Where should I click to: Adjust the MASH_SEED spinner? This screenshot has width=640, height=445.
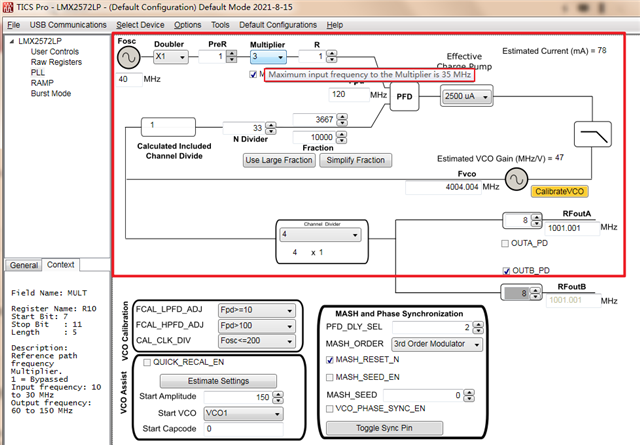tap(469, 396)
